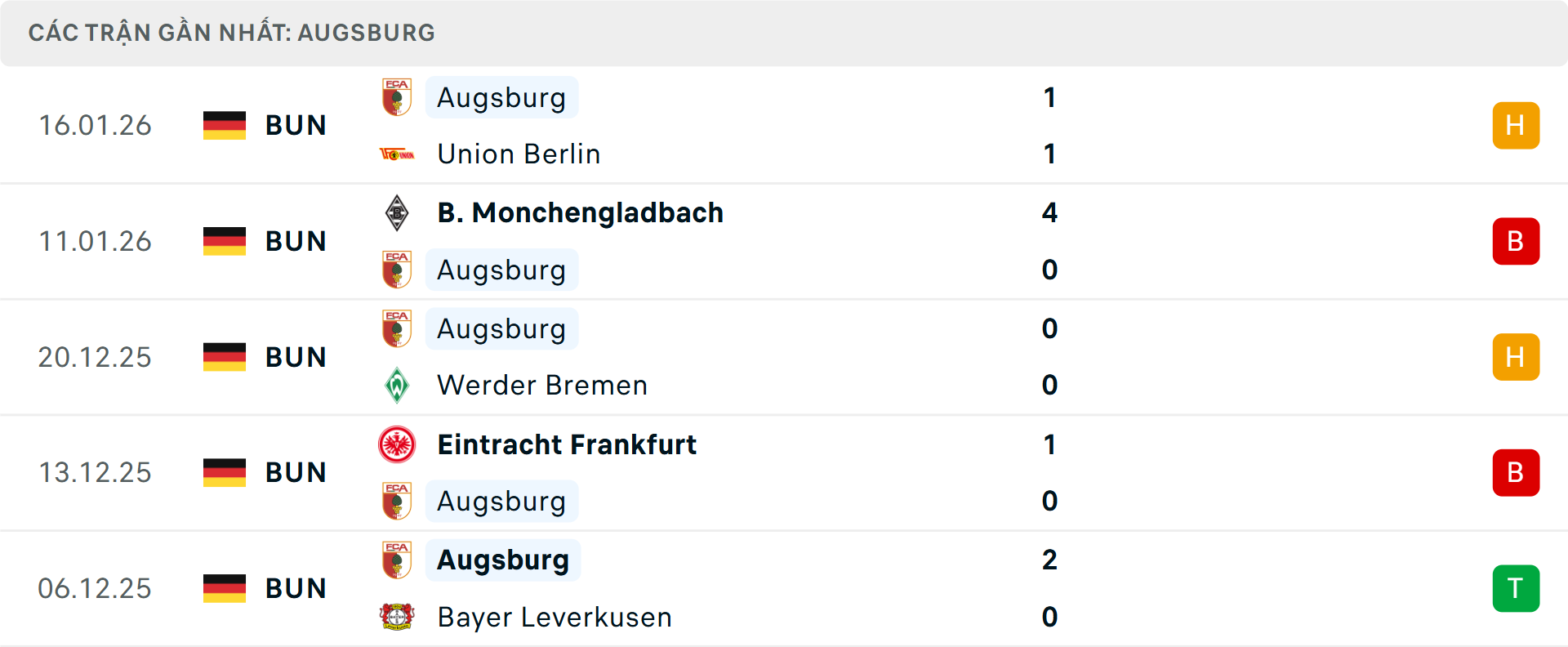Click German flag beside 11.01.26 match
The width and height of the screenshot is (1568, 647).
225,241
